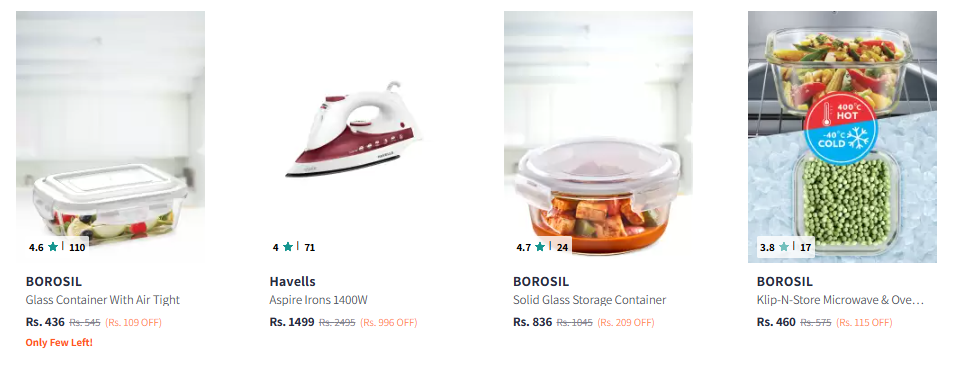
Task: Click the Havells brand name
Action: pyautogui.click(x=292, y=281)
